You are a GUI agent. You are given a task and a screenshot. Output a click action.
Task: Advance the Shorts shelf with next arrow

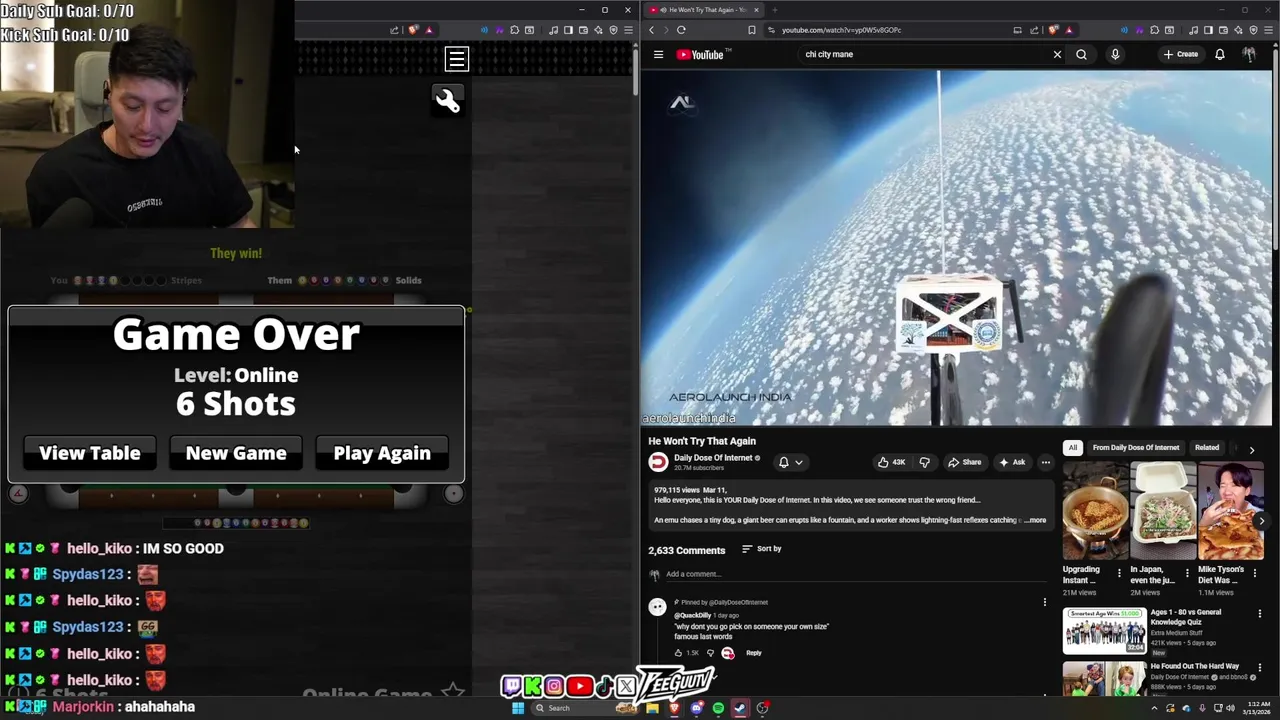pyautogui.click(x=1261, y=520)
